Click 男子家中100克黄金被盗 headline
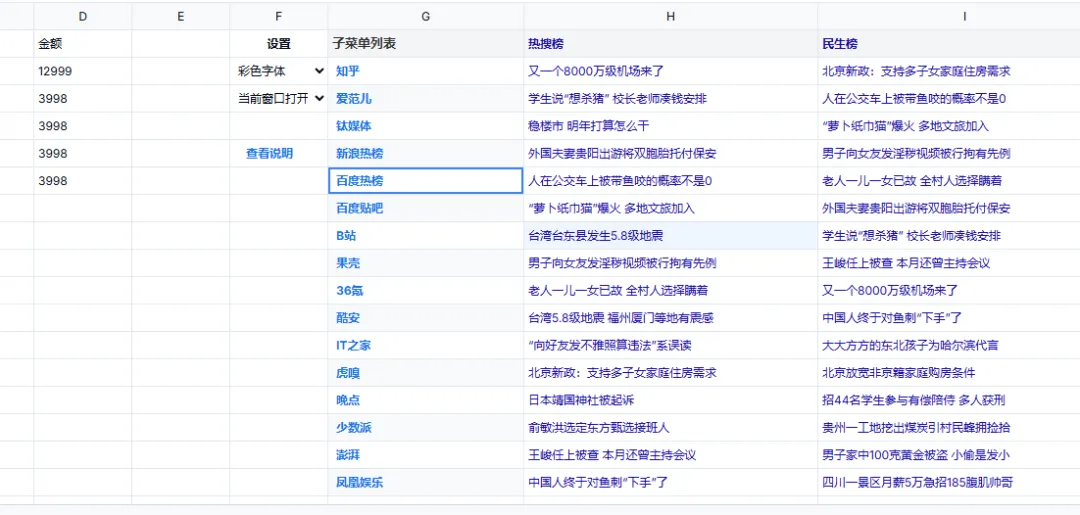The width and height of the screenshot is (1080, 515). (x=916, y=455)
